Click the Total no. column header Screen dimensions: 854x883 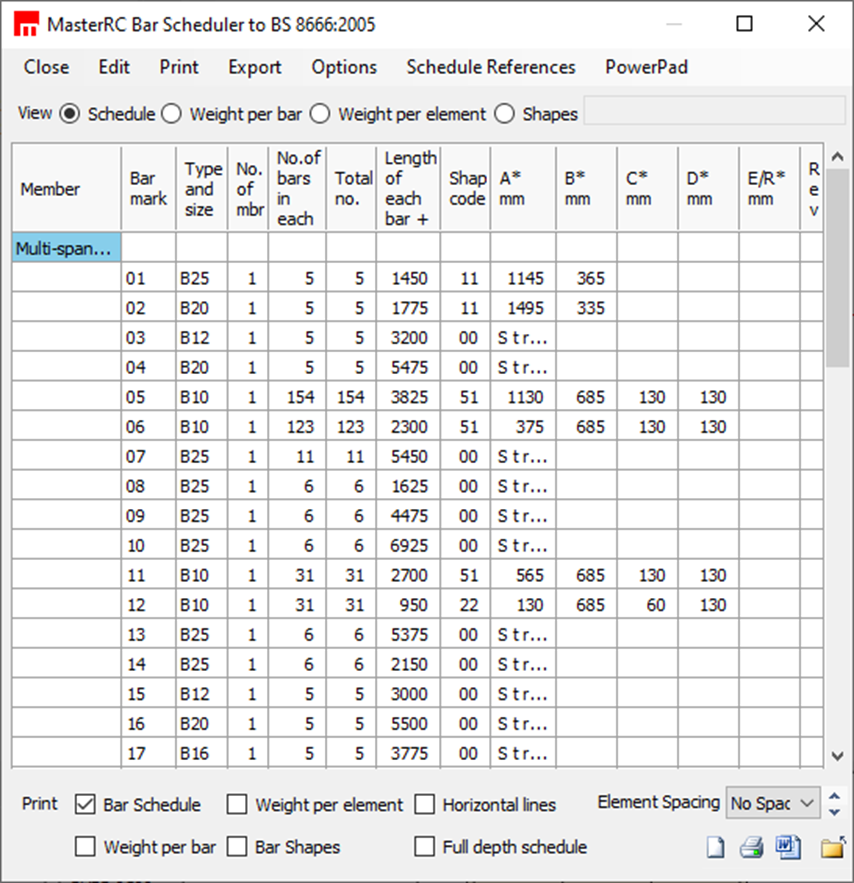[x=351, y=189]
